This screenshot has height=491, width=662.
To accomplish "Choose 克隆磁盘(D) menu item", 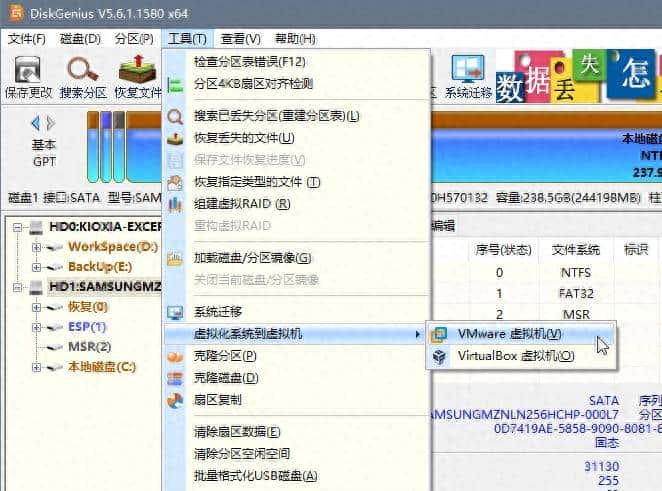I will [296, 378].
